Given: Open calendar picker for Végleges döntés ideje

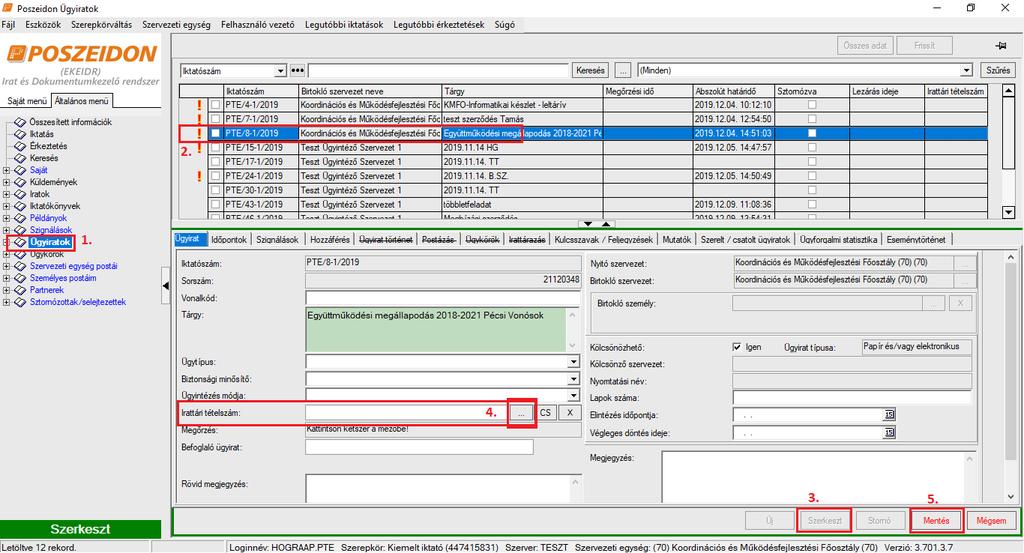Looking at the screenshot, I should point(889,432).
